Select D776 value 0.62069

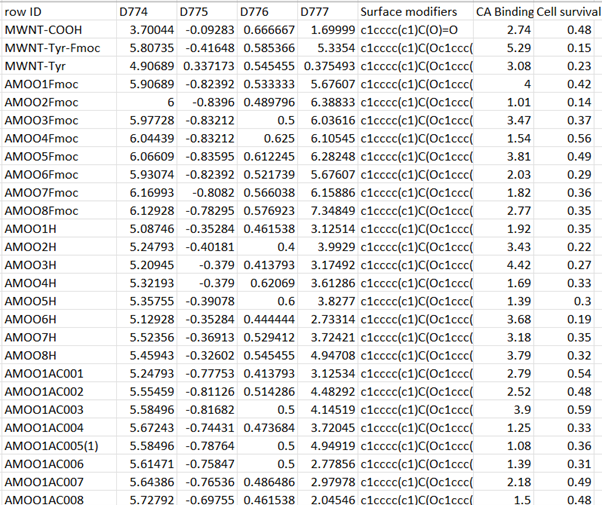268,283
